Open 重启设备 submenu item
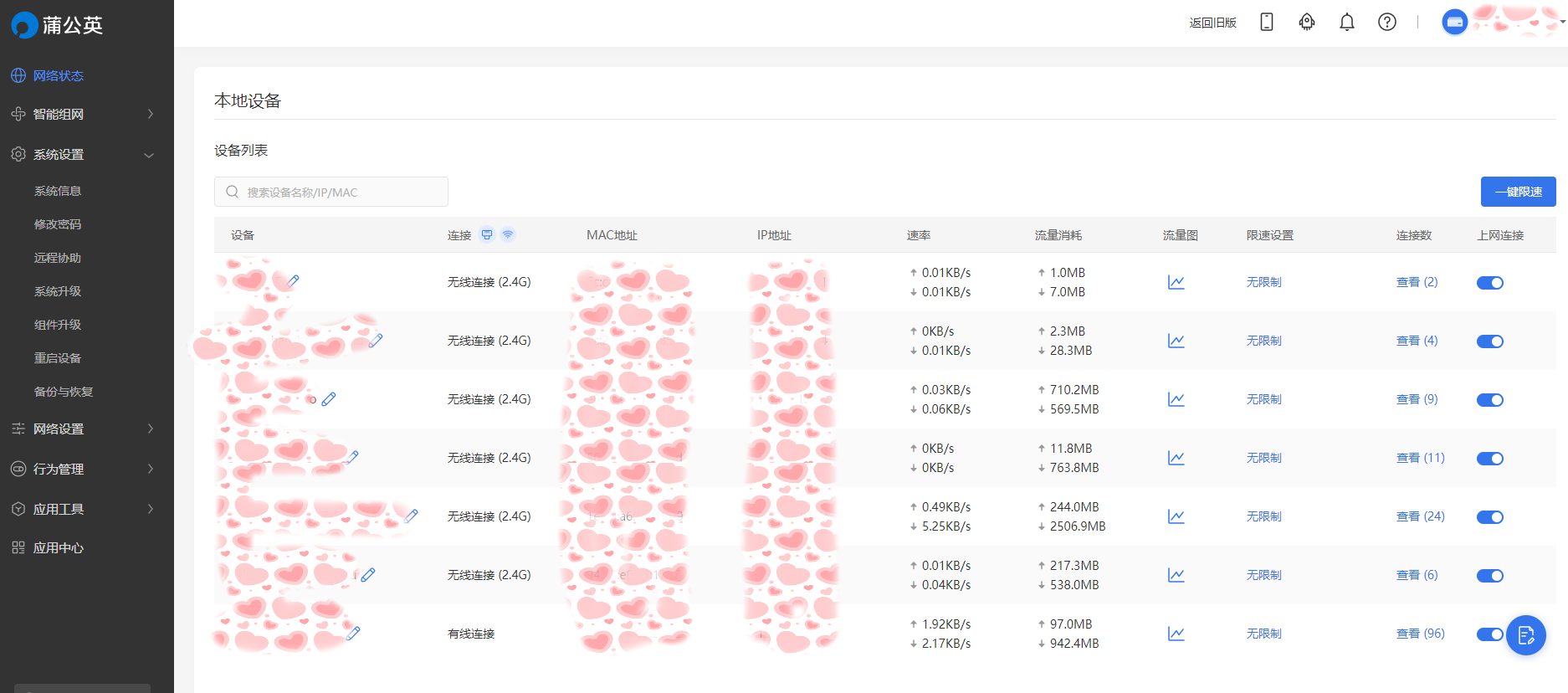The width and height of the screenshot is (1568, 693). click(x=58, y=358)
